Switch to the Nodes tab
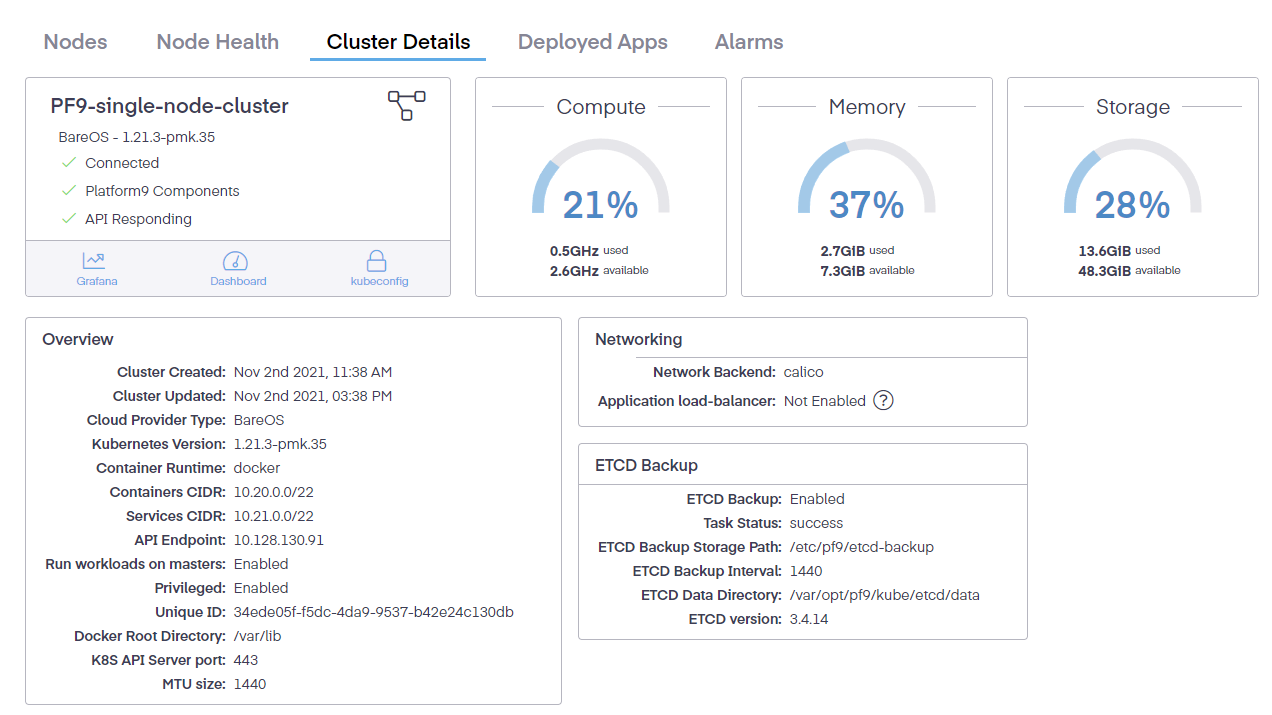This screenshot has width=1272, height=715. tap(75, 42)
